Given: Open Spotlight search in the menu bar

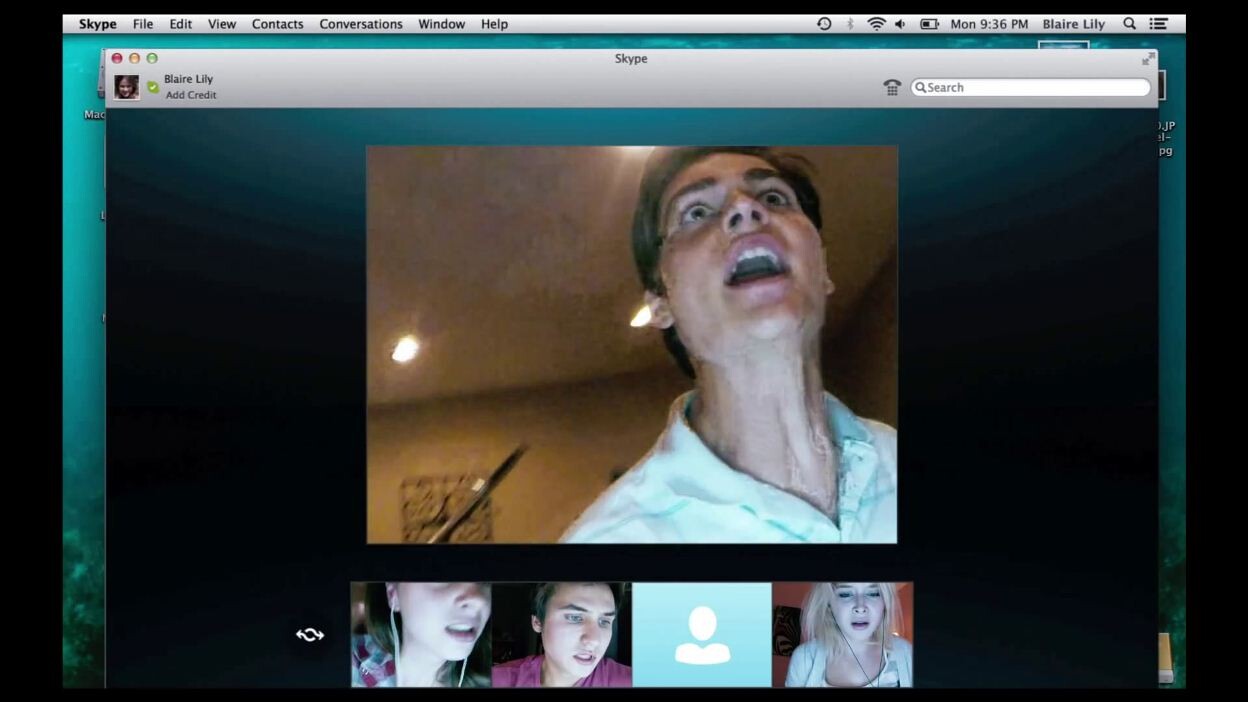Looking at the screenshot, I should (1129, 24).
